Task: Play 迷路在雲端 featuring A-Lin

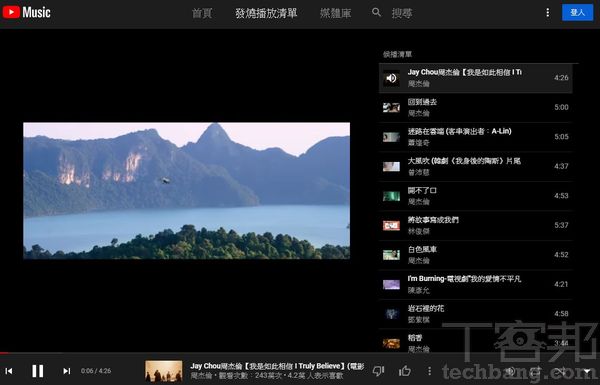Action: tap(459, 131)
